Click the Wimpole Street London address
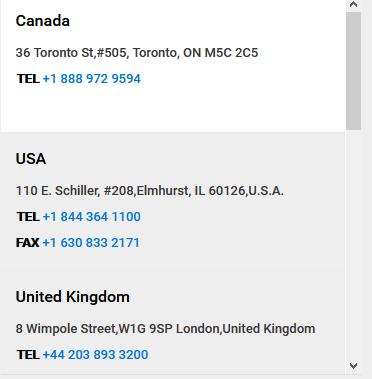Screen dimensions: 372x379 165,329
